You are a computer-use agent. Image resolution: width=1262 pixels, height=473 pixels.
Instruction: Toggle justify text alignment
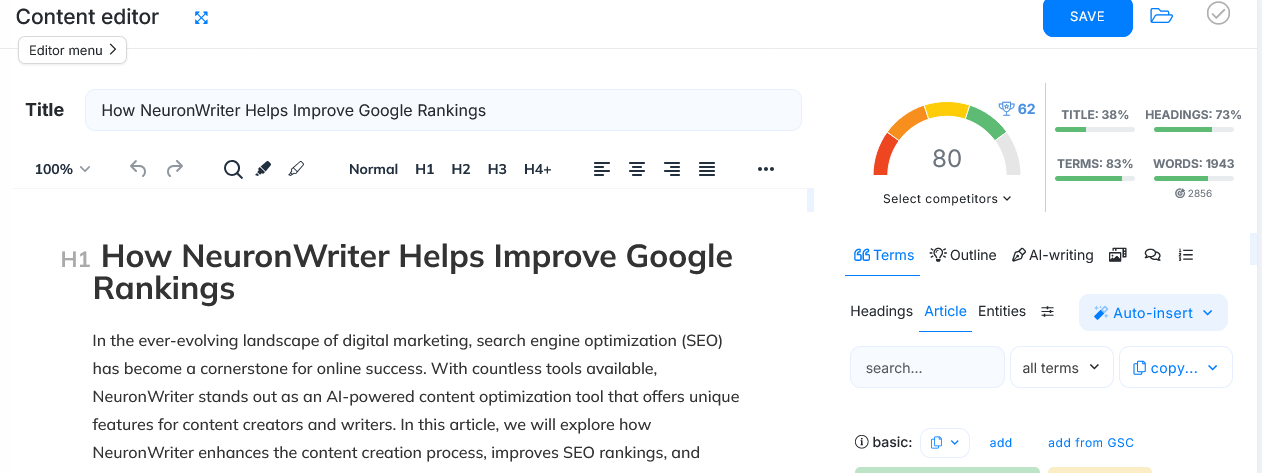click(707, 169)
